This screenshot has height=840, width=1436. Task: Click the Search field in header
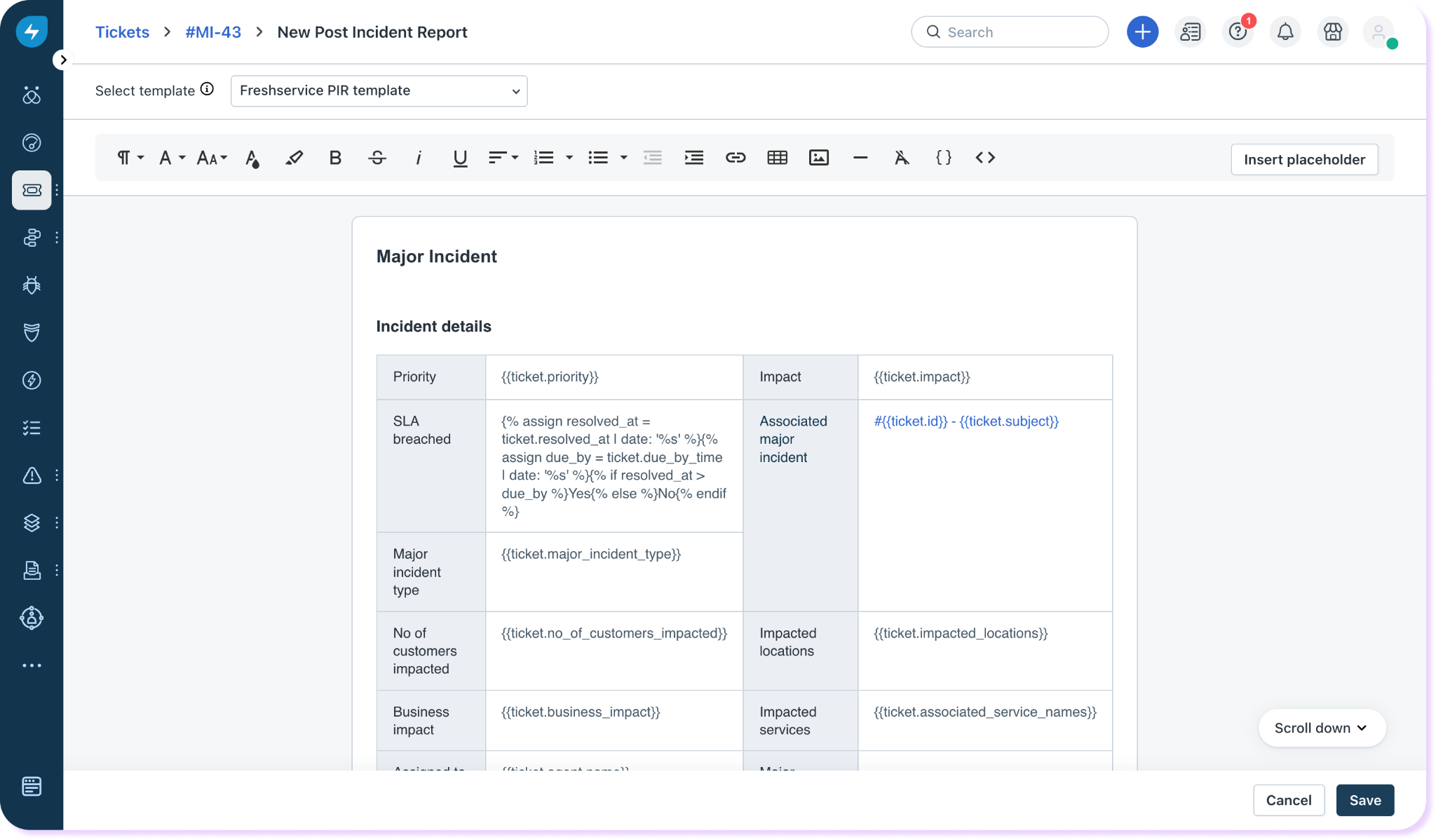1010,32
